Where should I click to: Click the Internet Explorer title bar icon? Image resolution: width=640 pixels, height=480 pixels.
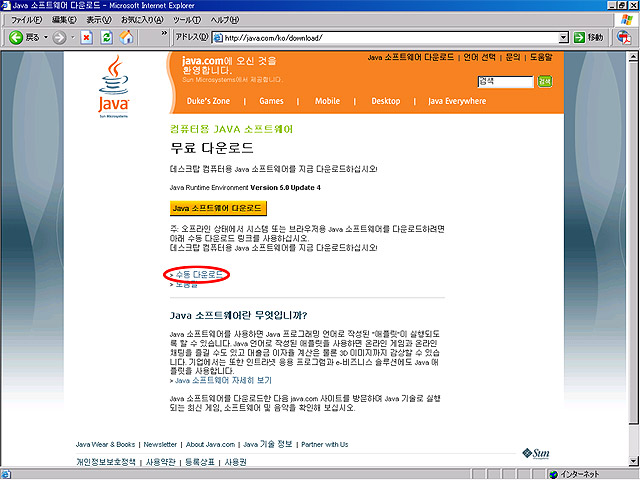(x=6, y=5)
